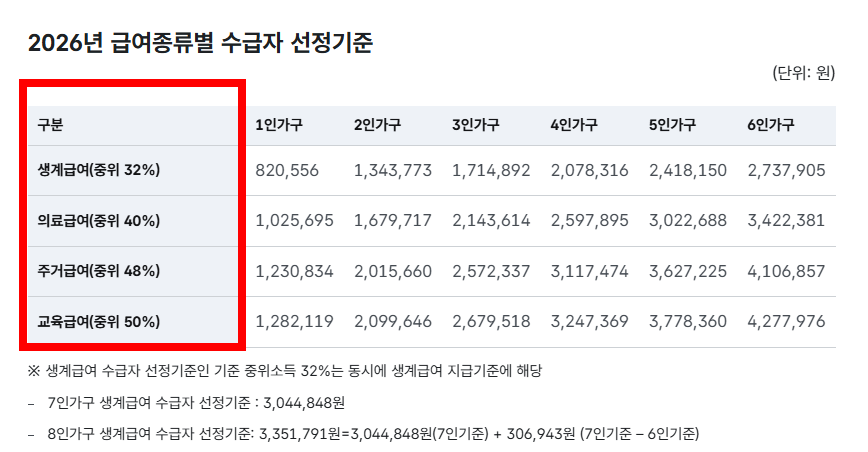Click the cell value 2,015,660
The width and height of the screenshot is (868, 452).
(x=392, y=272)
